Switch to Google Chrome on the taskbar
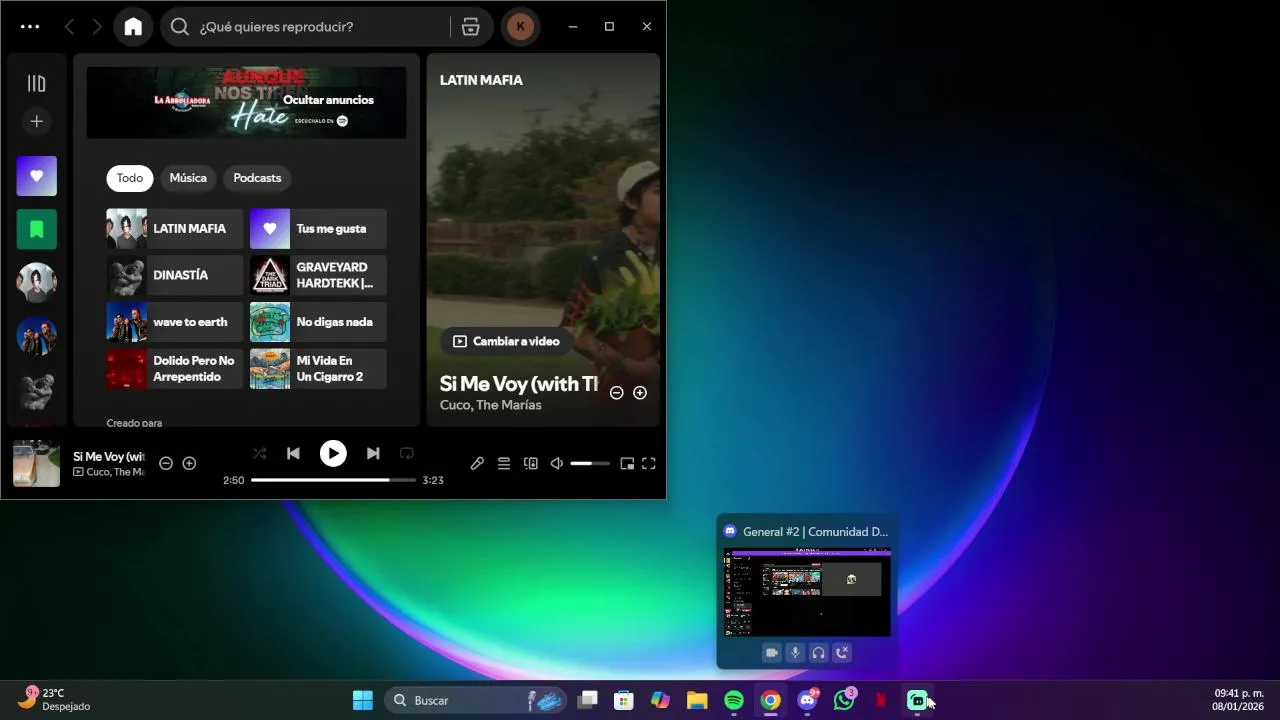The image size is (1280, 720). [x=770, y=700]
